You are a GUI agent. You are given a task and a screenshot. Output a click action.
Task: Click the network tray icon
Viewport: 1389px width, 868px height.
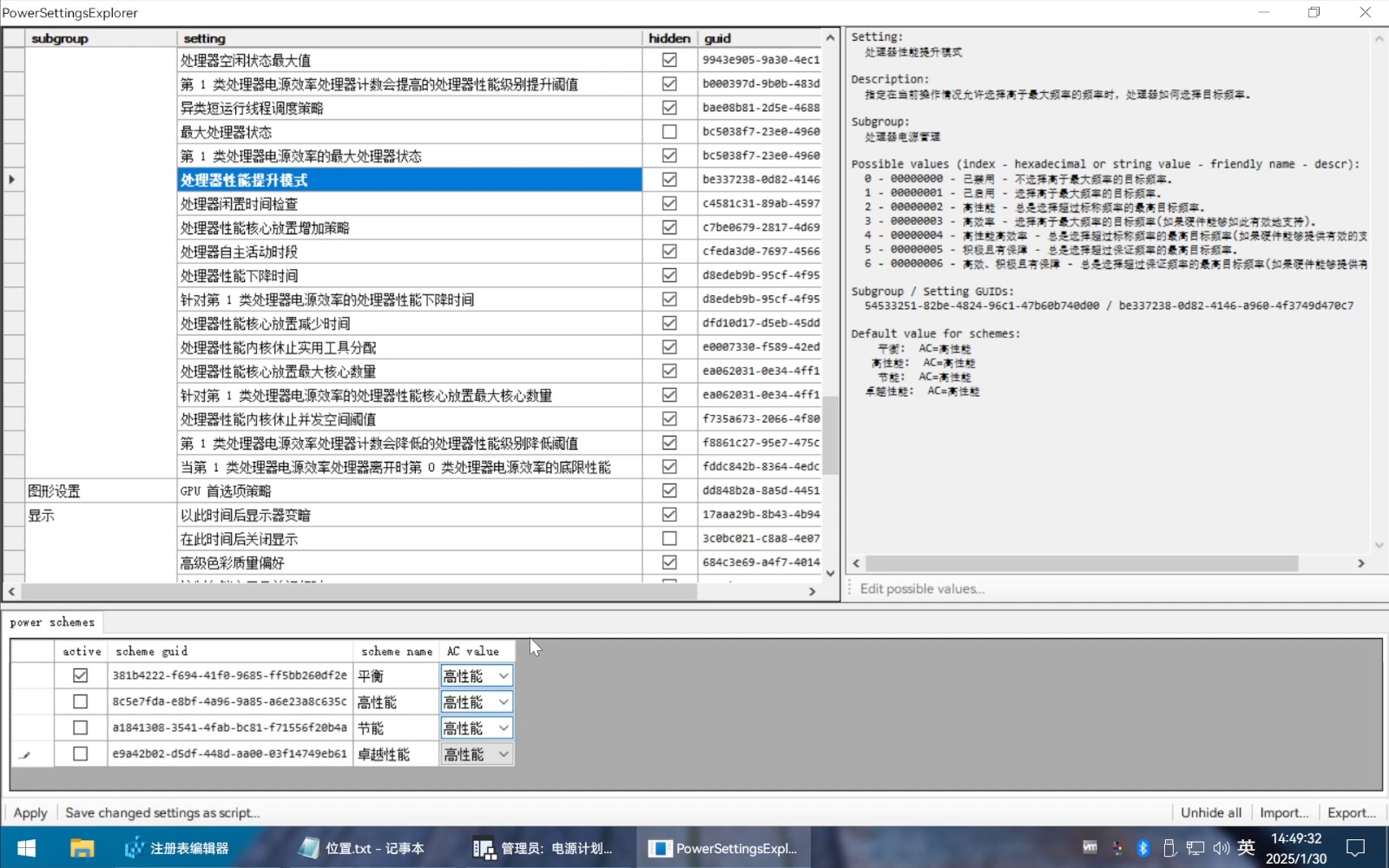click(x=1195, y=848)
